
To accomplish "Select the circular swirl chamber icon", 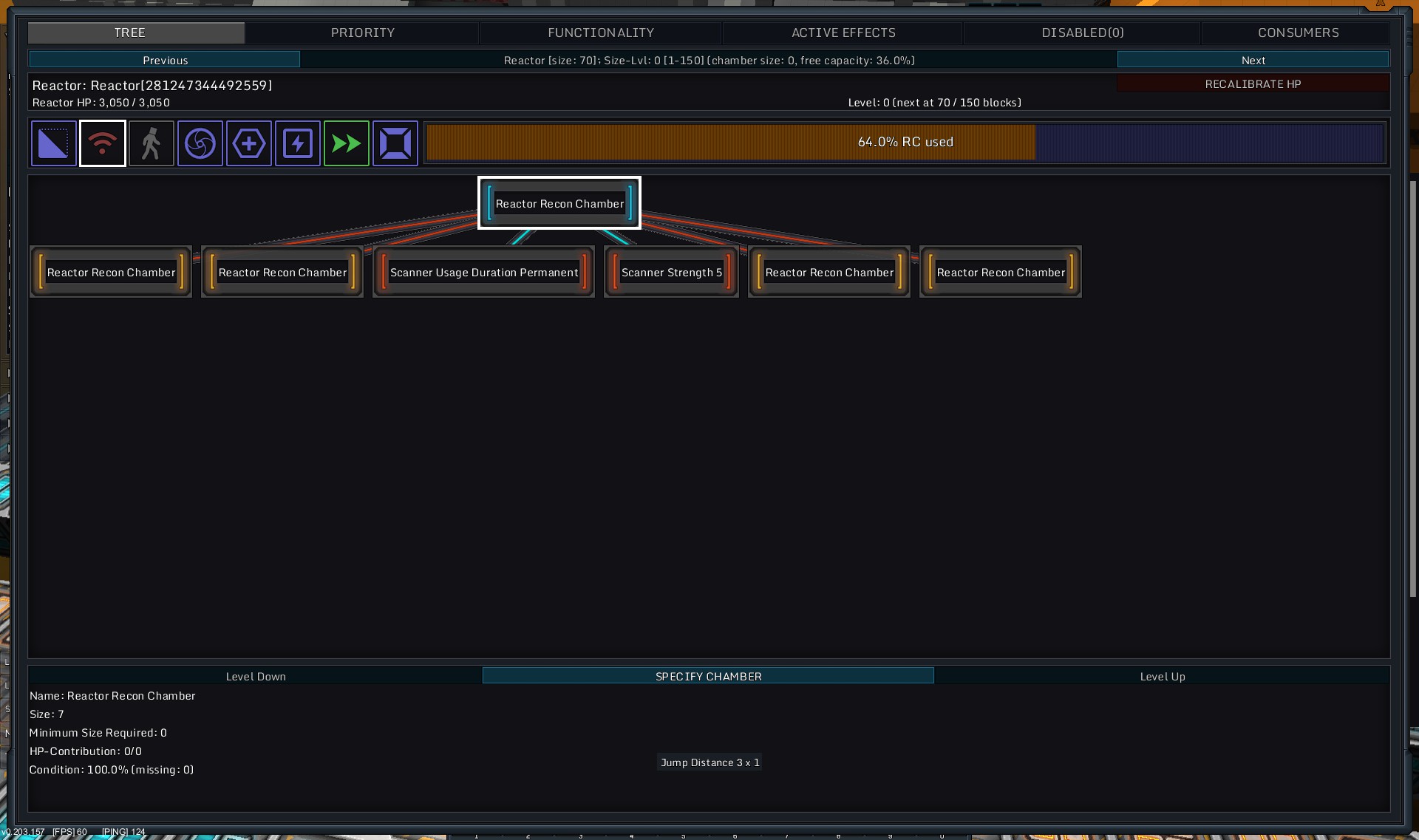I will coord(200,143).
